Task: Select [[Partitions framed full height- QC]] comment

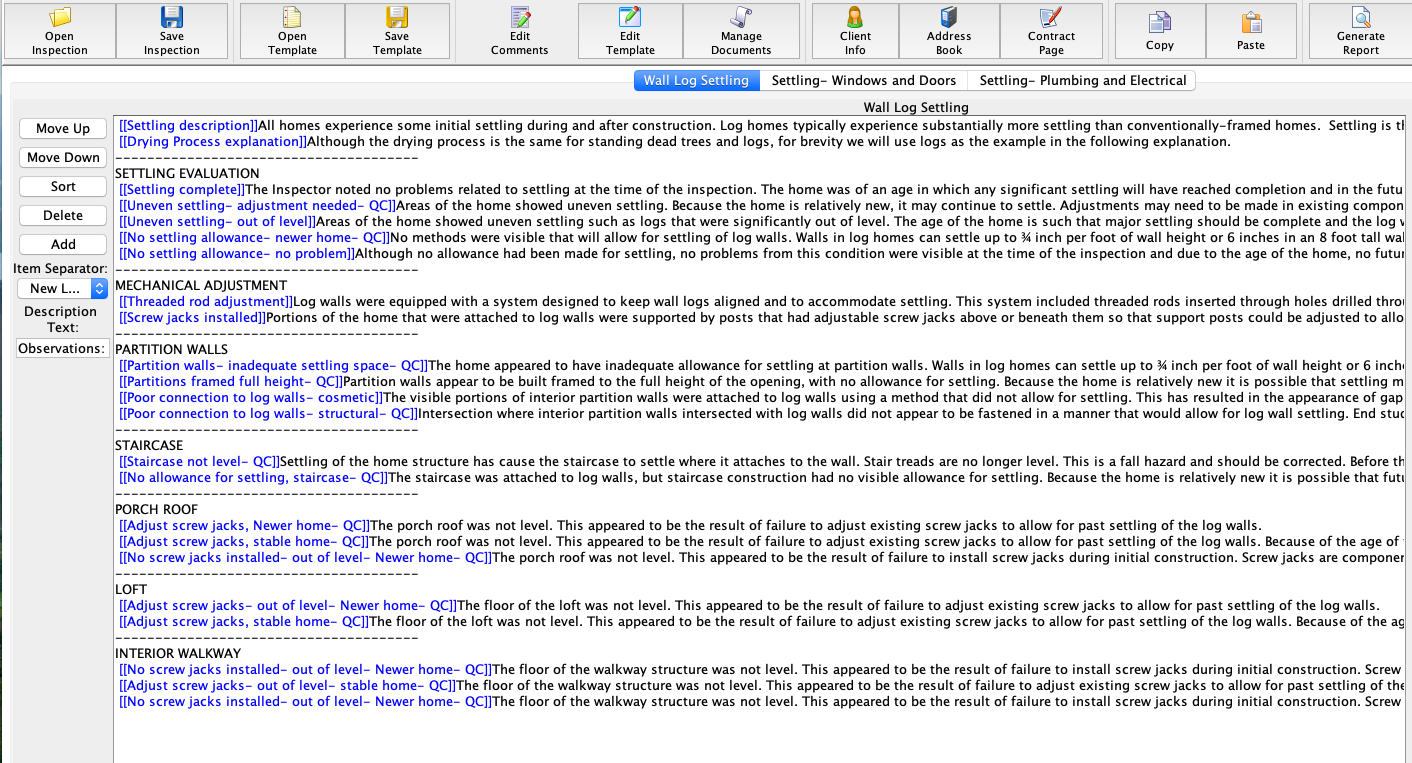Action: (231, 381)
